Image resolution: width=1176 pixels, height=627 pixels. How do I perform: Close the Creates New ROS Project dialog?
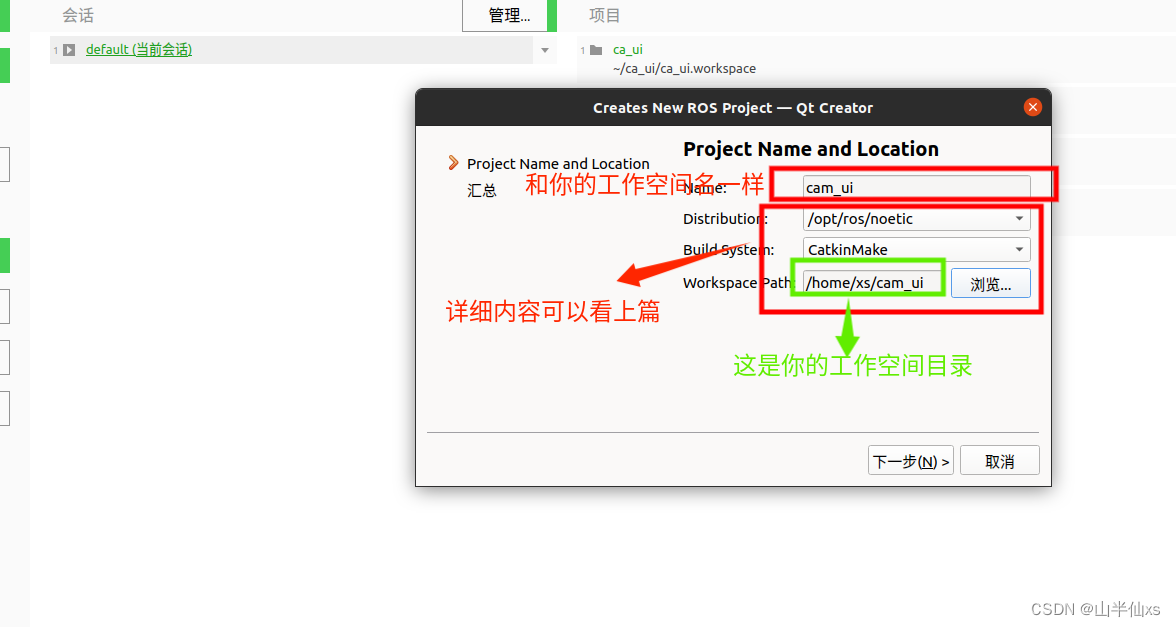[1033, 107]
